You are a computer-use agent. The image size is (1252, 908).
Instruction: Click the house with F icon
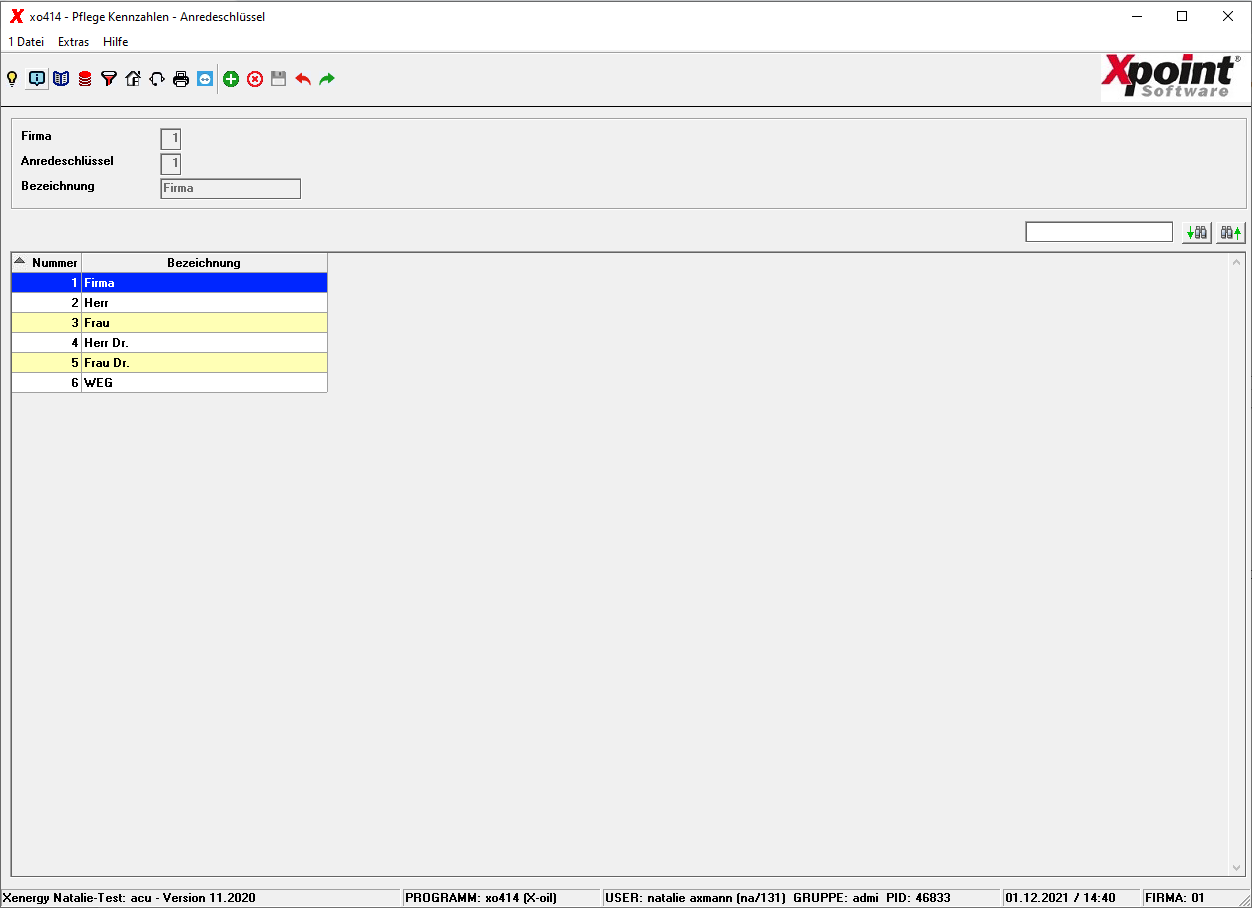pos(133,79)
